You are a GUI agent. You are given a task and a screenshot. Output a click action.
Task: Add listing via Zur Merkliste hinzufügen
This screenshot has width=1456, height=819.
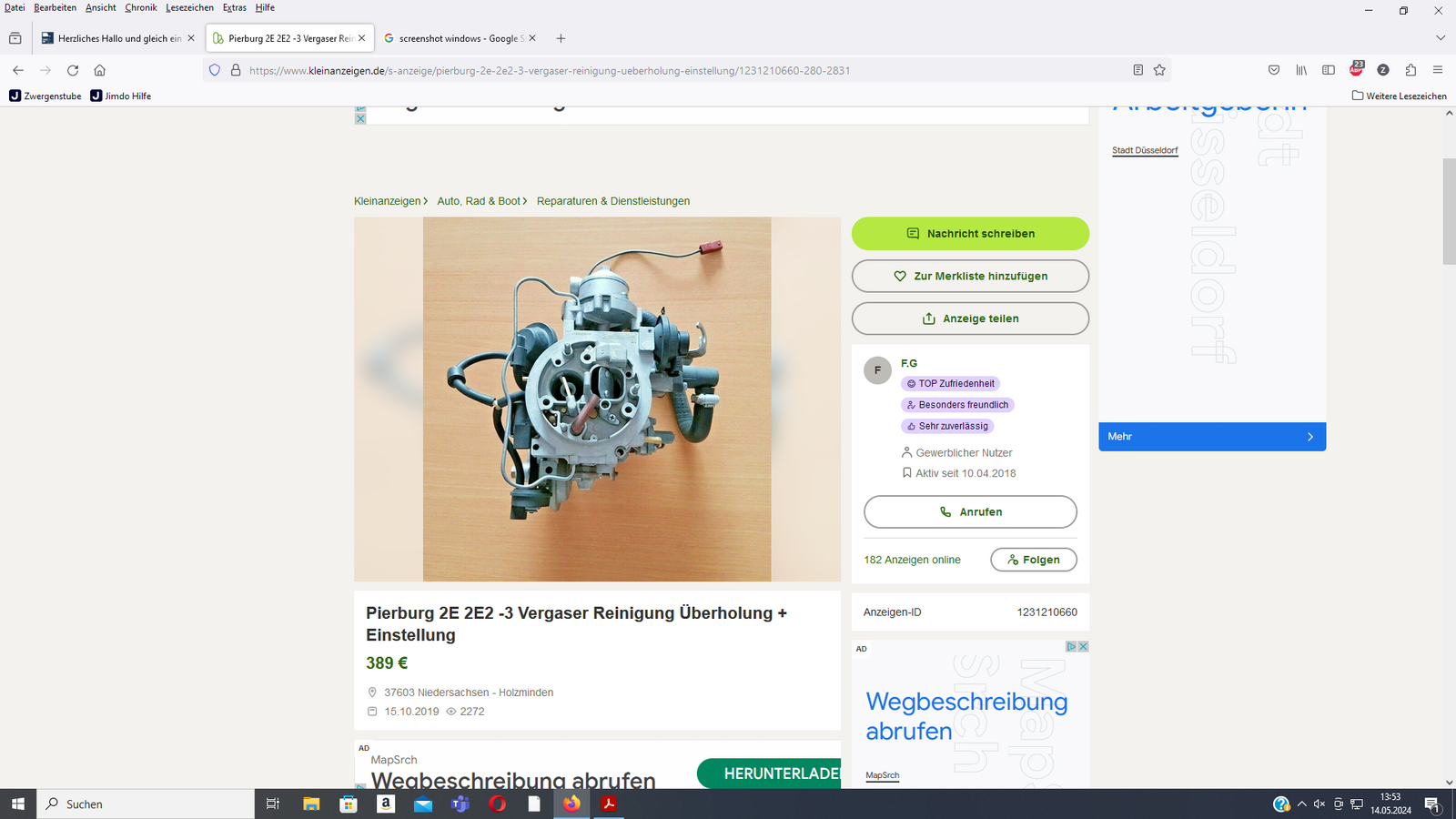970,277
